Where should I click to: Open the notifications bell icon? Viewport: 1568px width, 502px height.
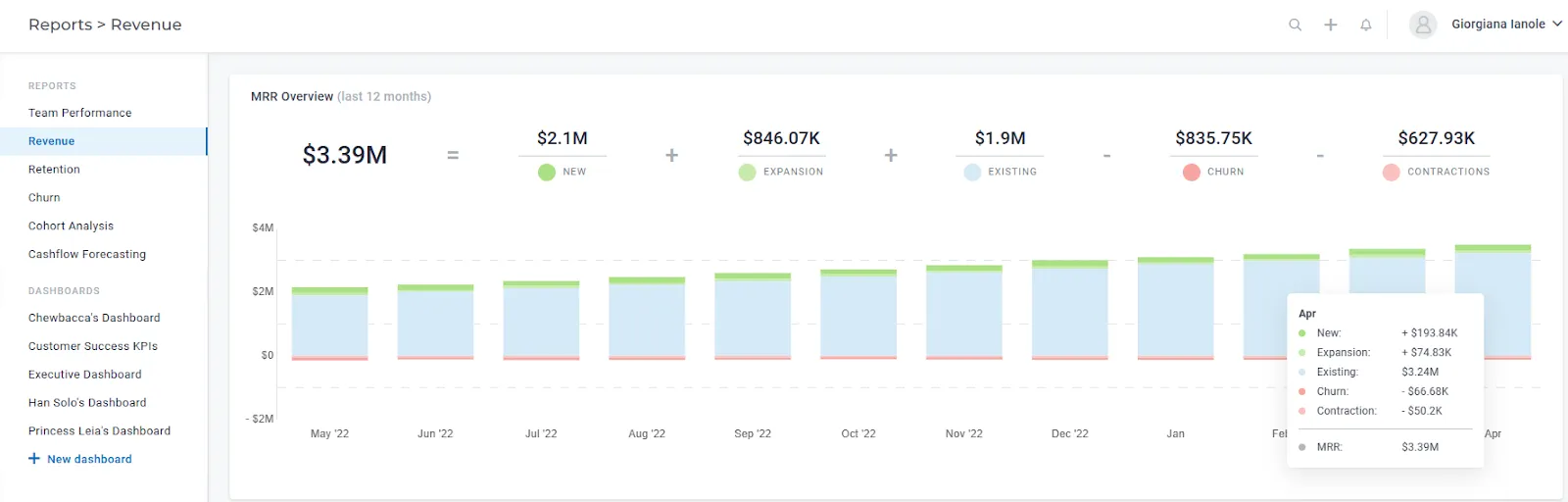coord(1365,25)
